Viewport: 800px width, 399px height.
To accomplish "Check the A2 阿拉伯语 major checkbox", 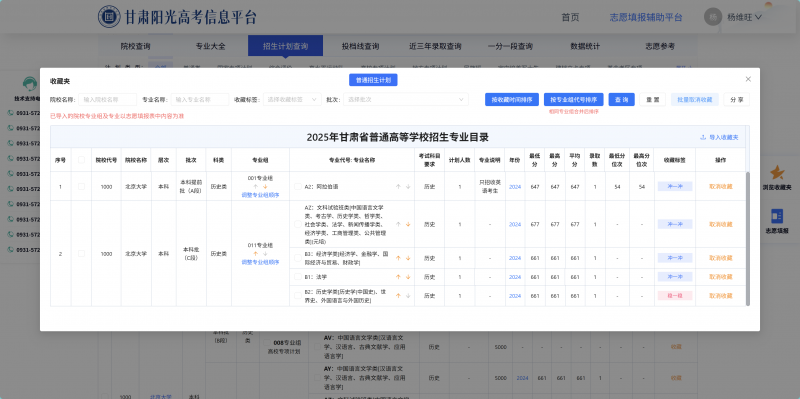I will (x=297, y=187).
